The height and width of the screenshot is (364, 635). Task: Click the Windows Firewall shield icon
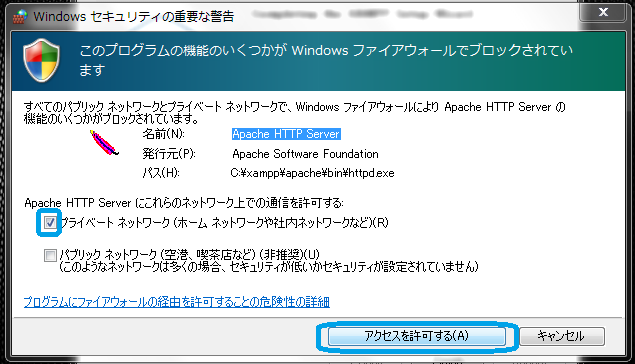[41, 61]
